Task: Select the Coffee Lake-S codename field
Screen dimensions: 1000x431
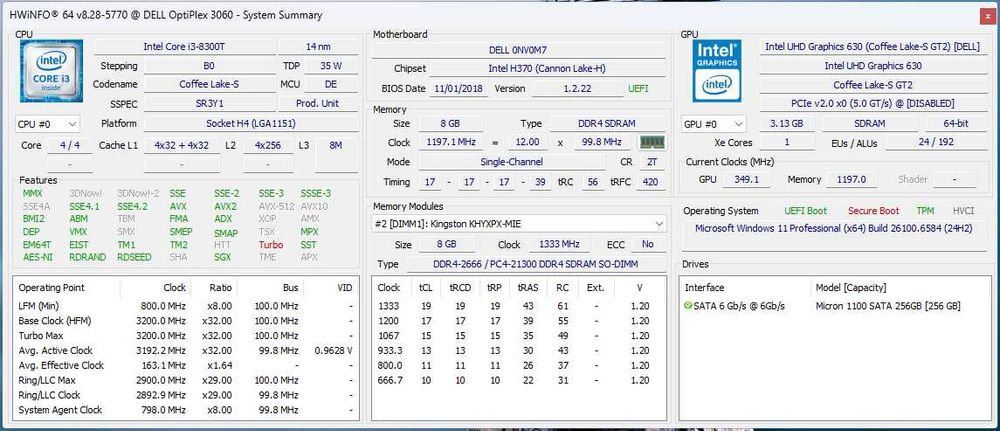Action: click(209, 84)
